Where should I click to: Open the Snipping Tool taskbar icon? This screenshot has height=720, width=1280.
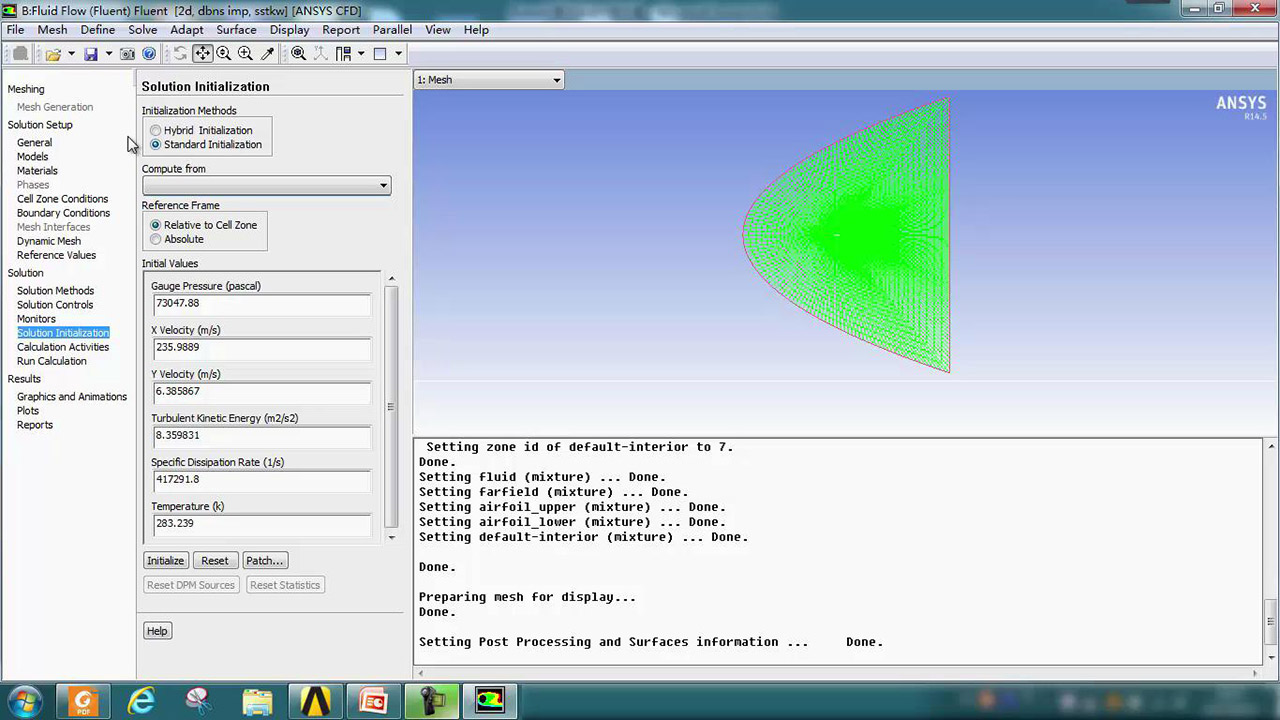click(x=200, y=701)
